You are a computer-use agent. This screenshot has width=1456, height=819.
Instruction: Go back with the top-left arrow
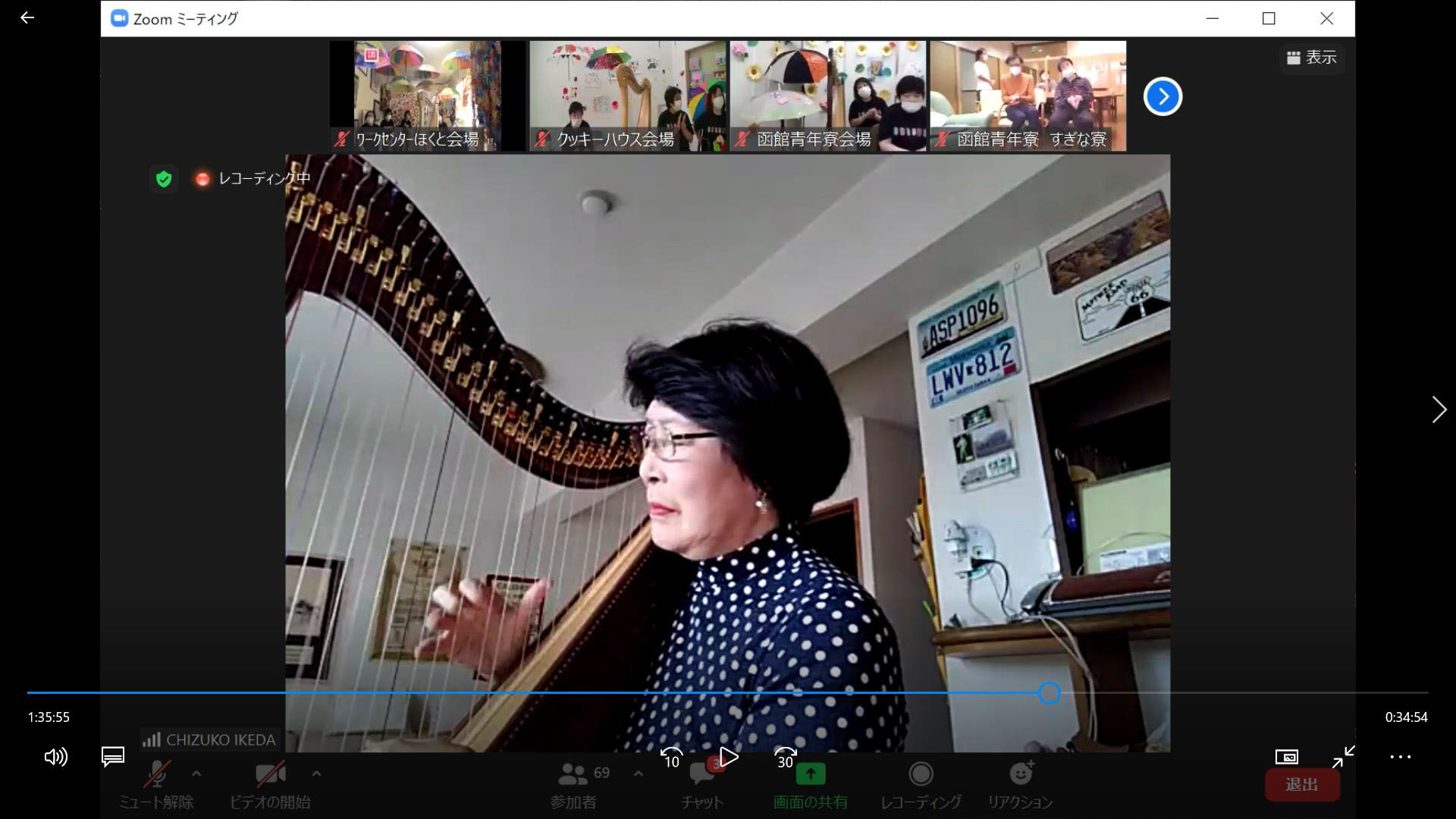point(27,17)
